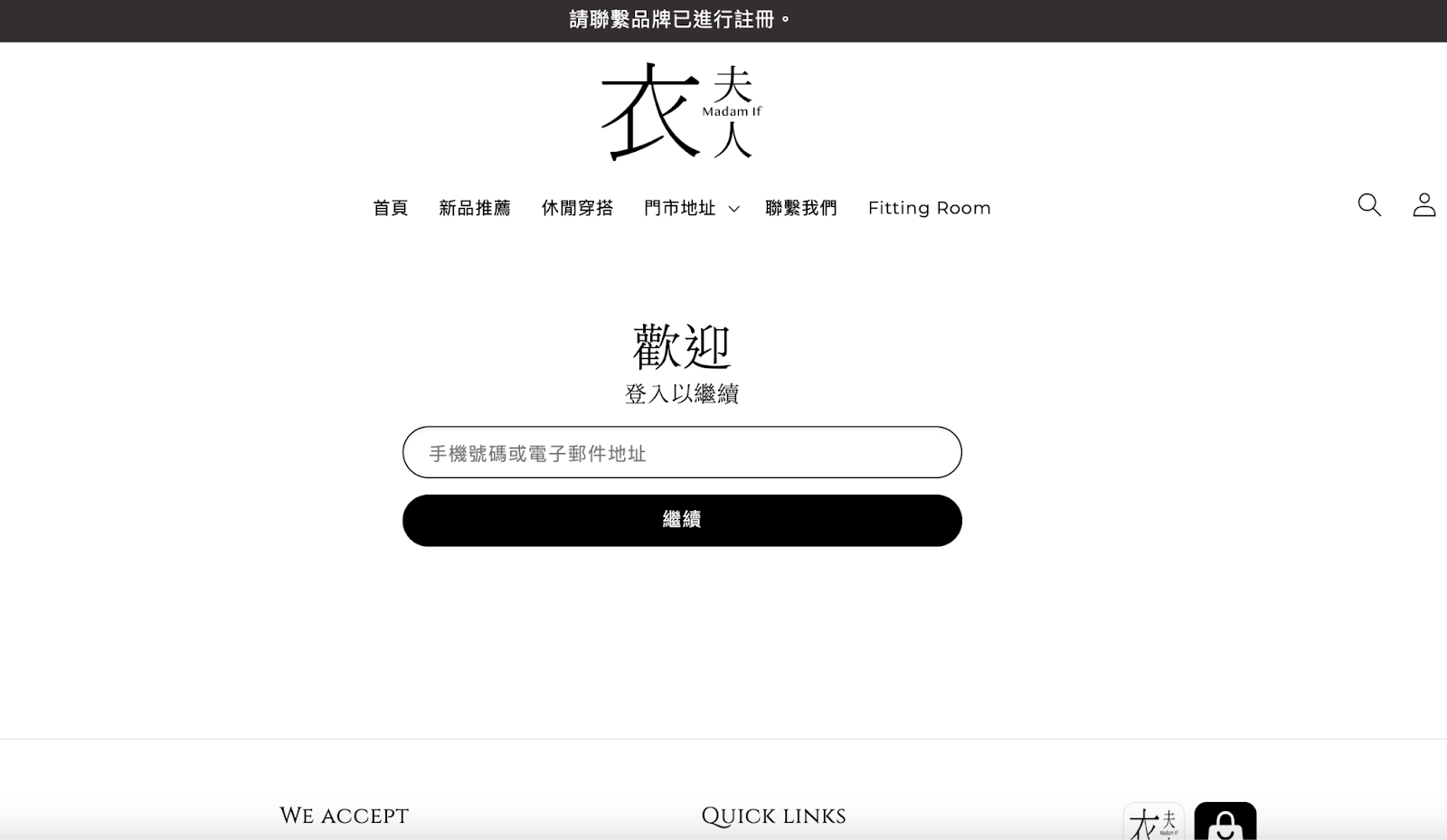Click the Madam If header logo

tap(682, 111)
